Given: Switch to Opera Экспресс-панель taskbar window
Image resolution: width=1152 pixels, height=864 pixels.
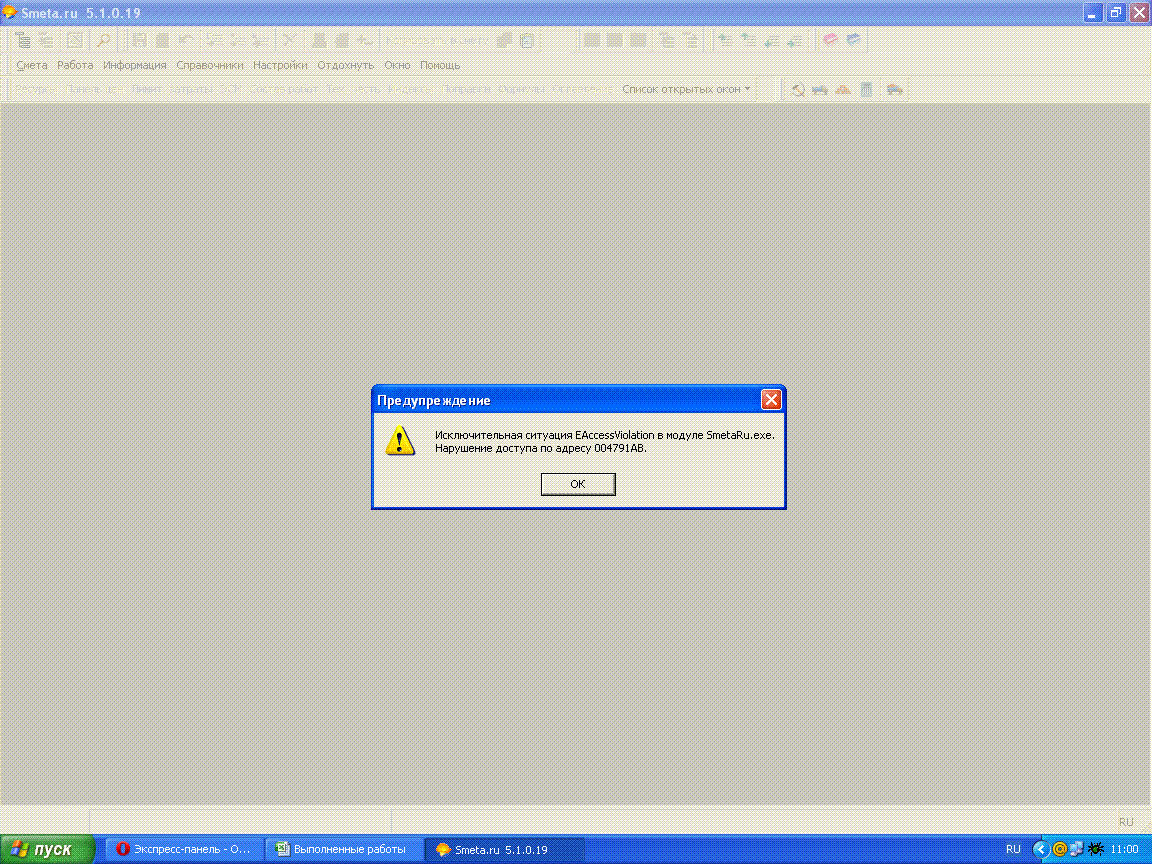Looking at the screenshot, I should (184, 849).
